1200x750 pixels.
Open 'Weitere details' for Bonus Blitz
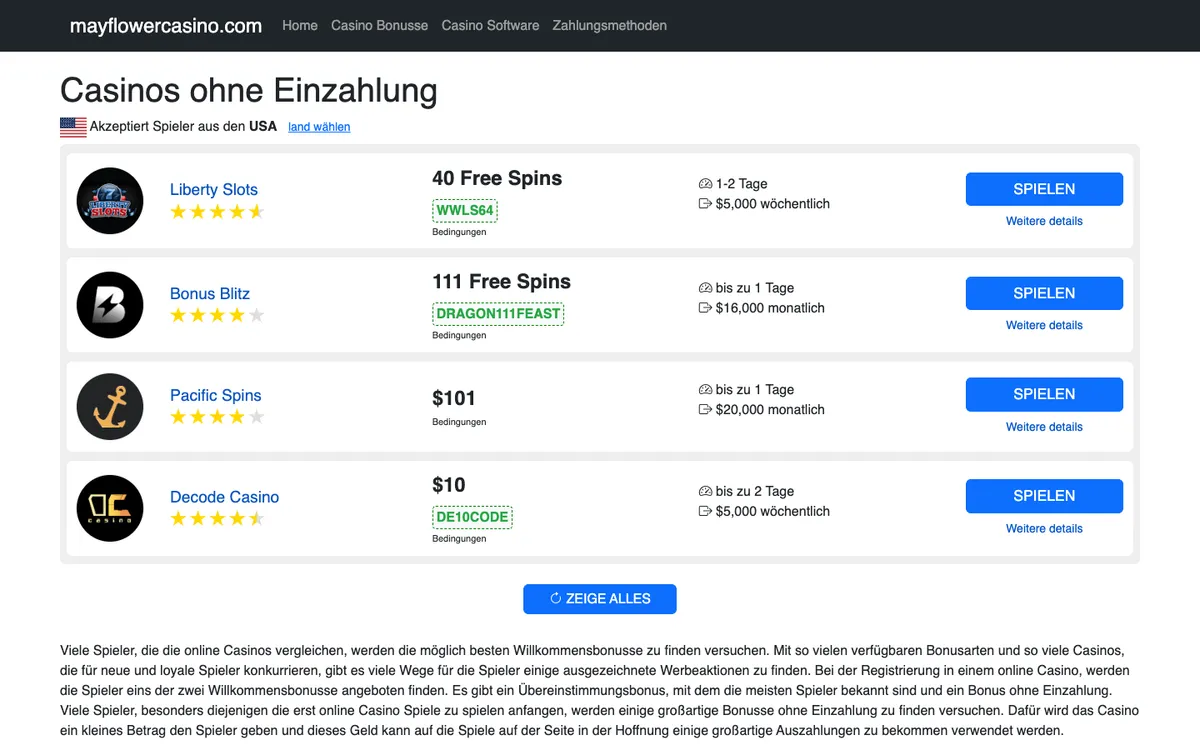[x=1044, y=325]
